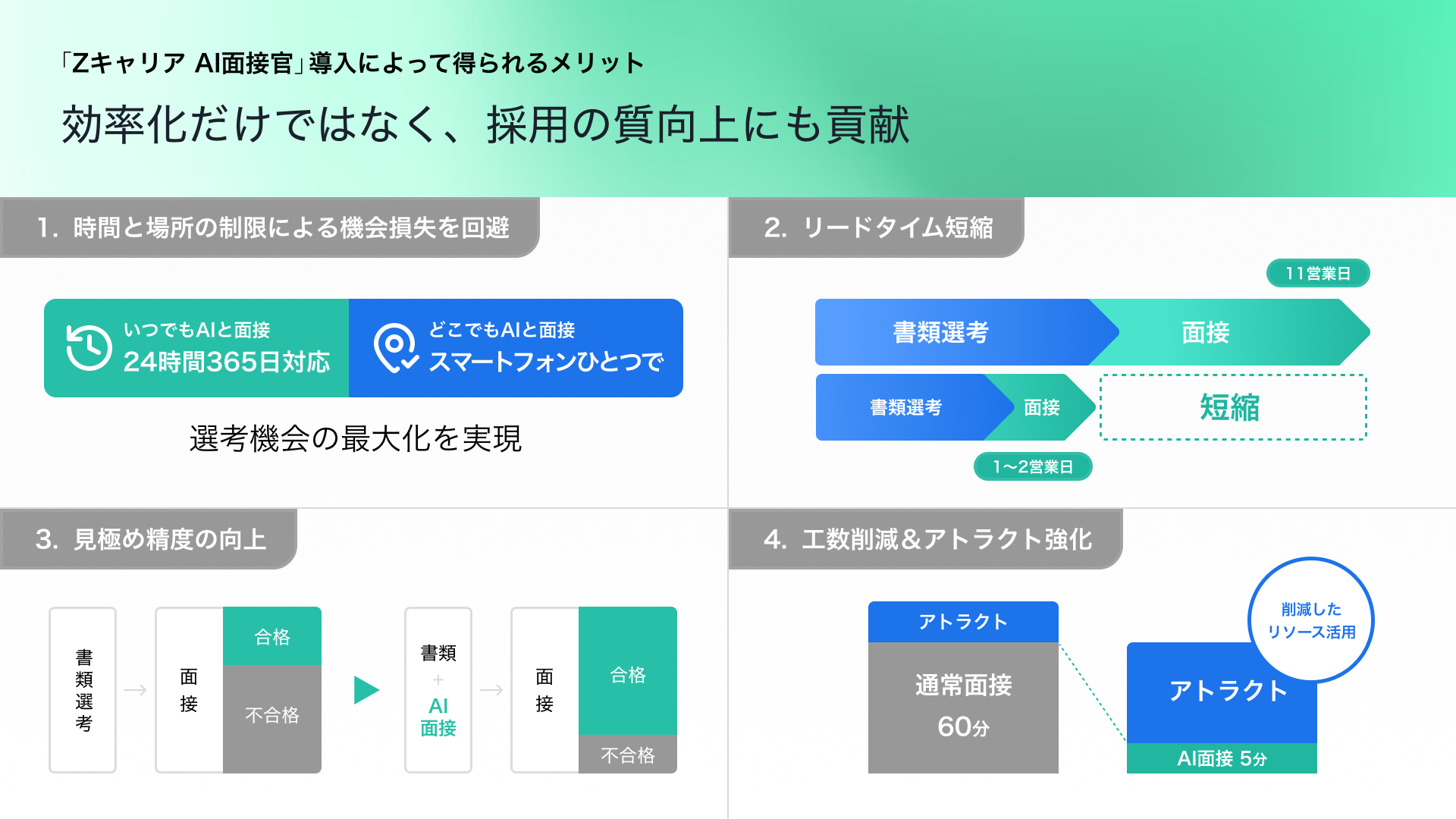1456x819 pixels.
Task: Click the 削減したリソース活用 circle
Action: 1311,620
